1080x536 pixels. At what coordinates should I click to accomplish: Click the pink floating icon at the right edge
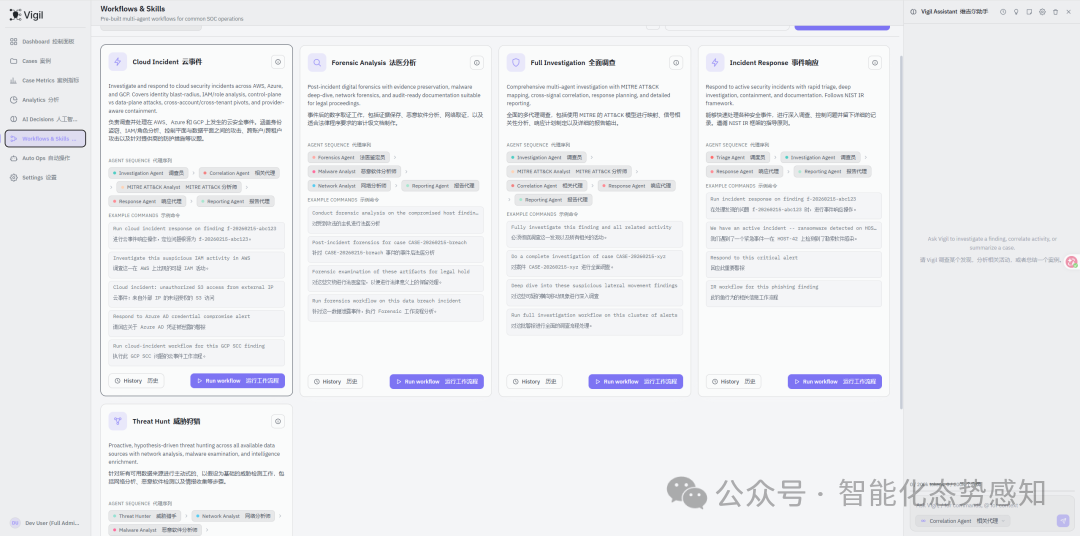tap(1072, 262)
